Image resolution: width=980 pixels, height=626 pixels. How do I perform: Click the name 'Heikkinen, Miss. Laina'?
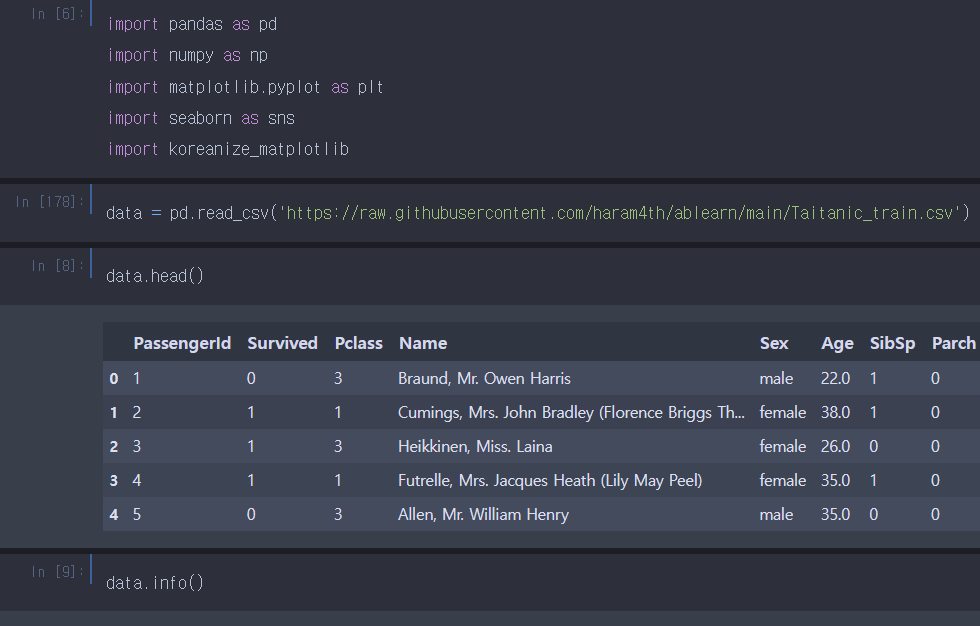(x=475, y=446)
